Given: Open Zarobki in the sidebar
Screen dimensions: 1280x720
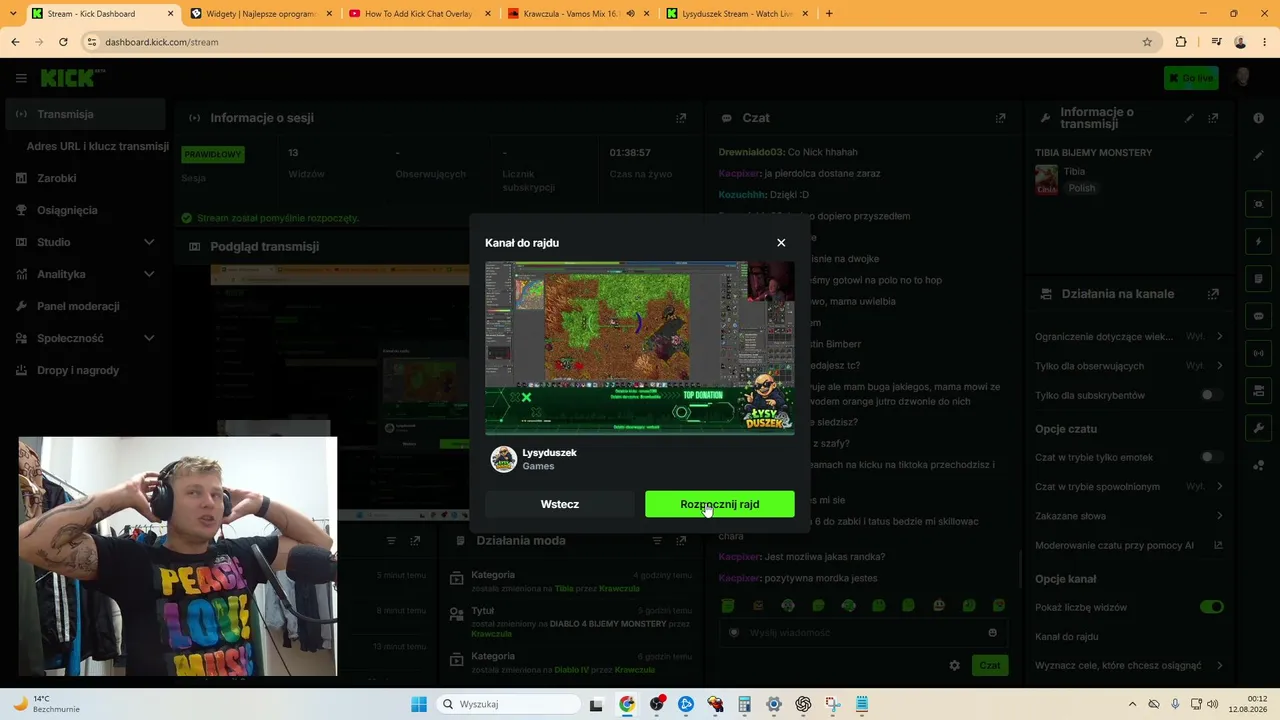Looking at the screenshot, I should [85, 178].
